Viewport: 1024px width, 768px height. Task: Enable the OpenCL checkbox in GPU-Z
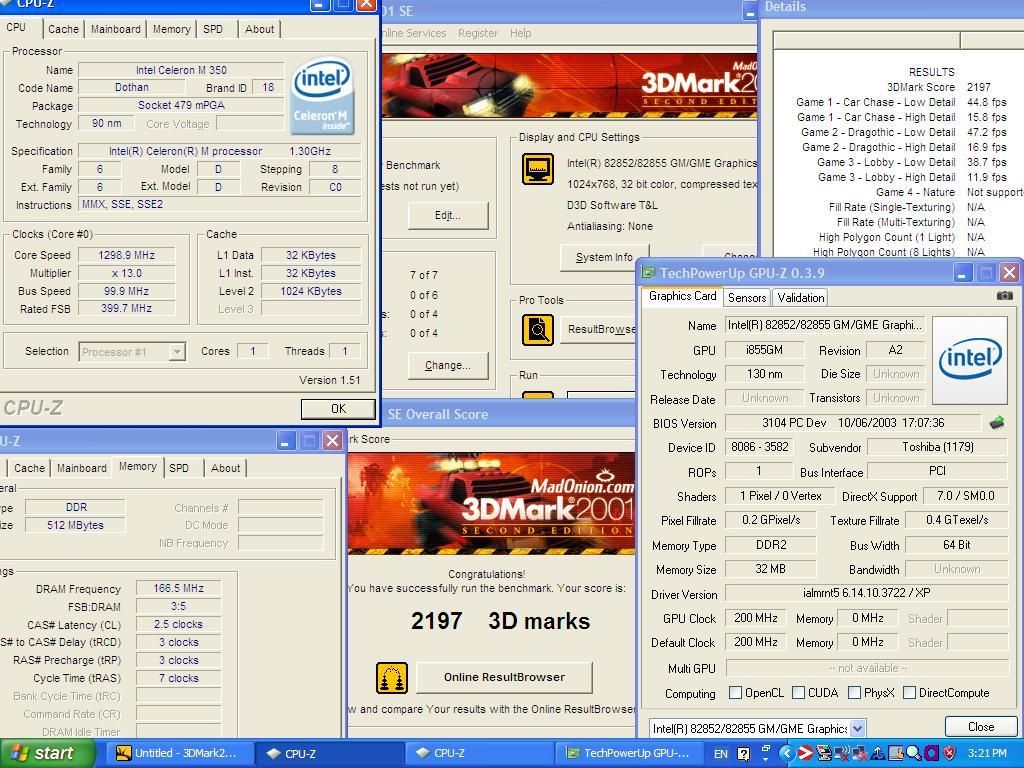click(x=735, y=693)
